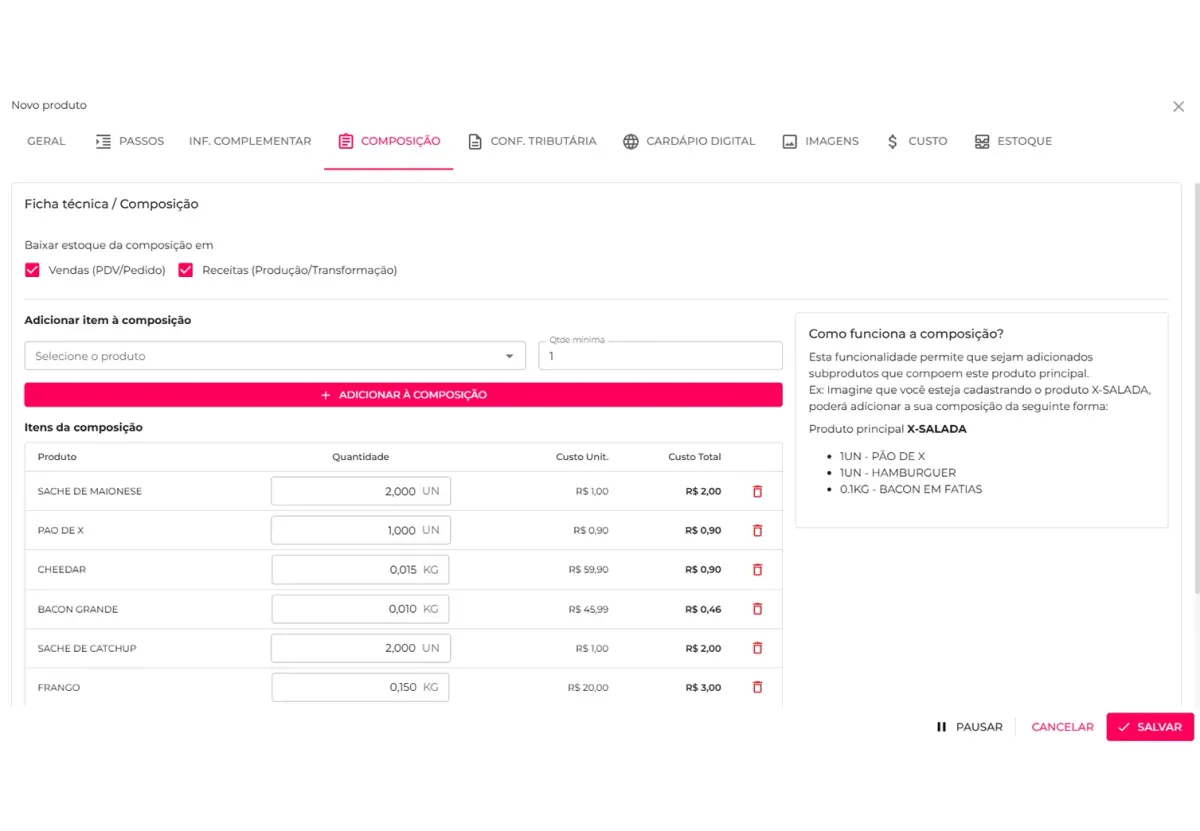Click the BACON GRANDE total R$ 0,46
Screen dimensions: 1200x831
[x=703, y=609]
